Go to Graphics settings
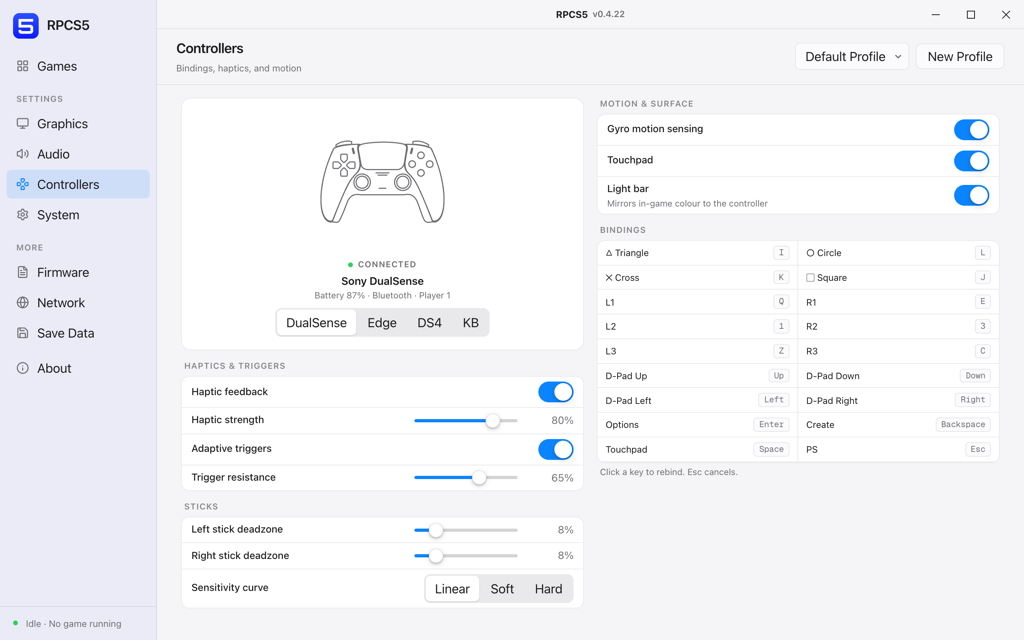 (78, 123)
